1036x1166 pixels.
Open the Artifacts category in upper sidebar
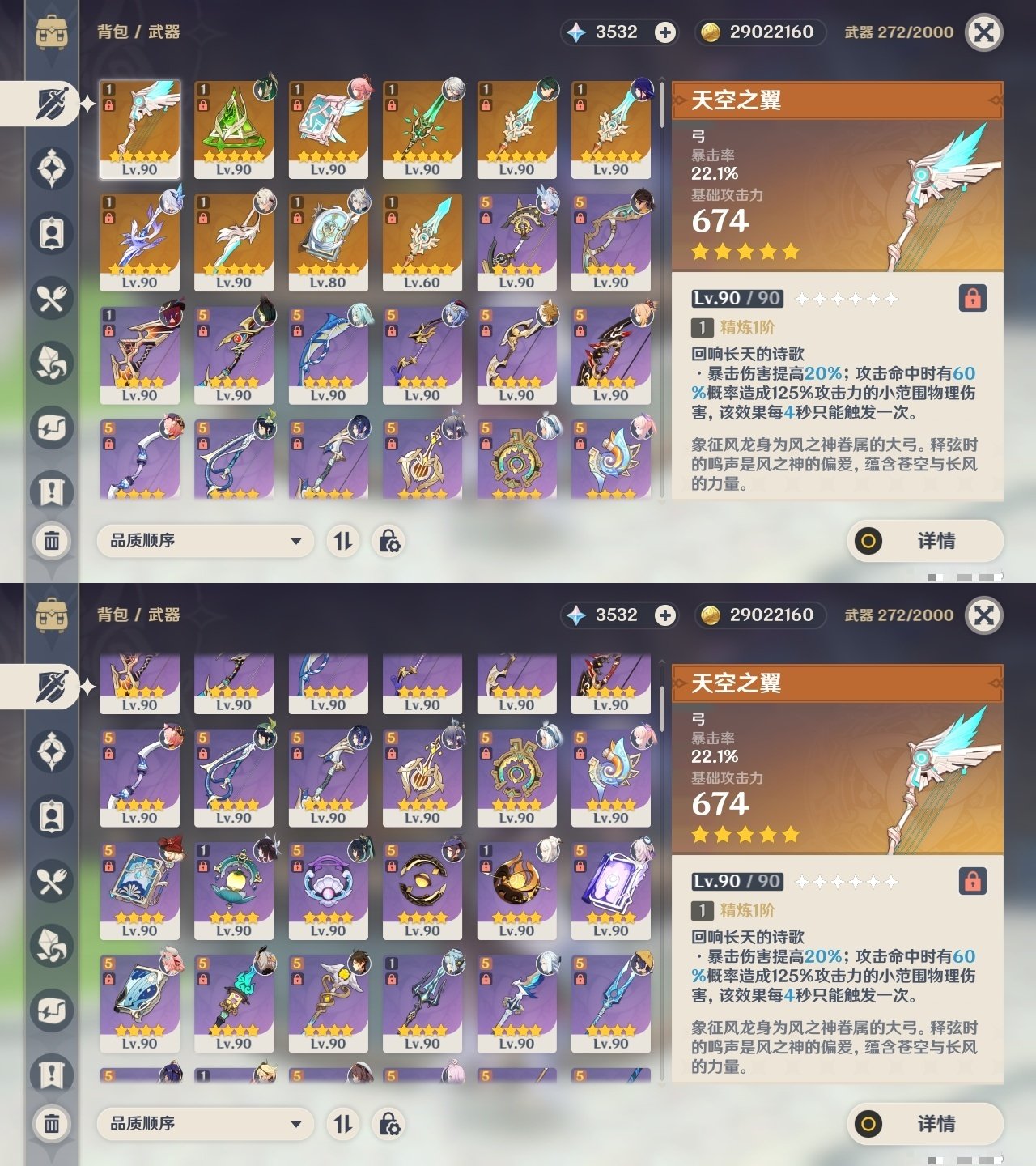52,168
